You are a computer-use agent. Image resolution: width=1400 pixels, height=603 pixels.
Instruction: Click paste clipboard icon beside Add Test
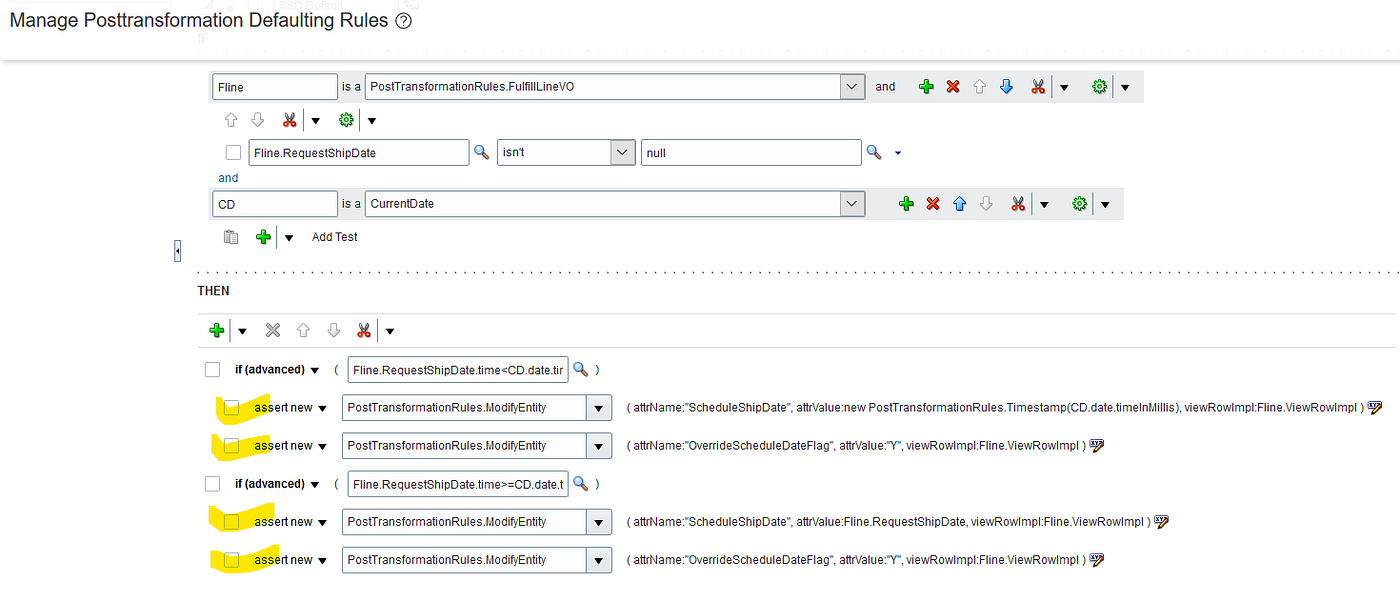point(231,237)
